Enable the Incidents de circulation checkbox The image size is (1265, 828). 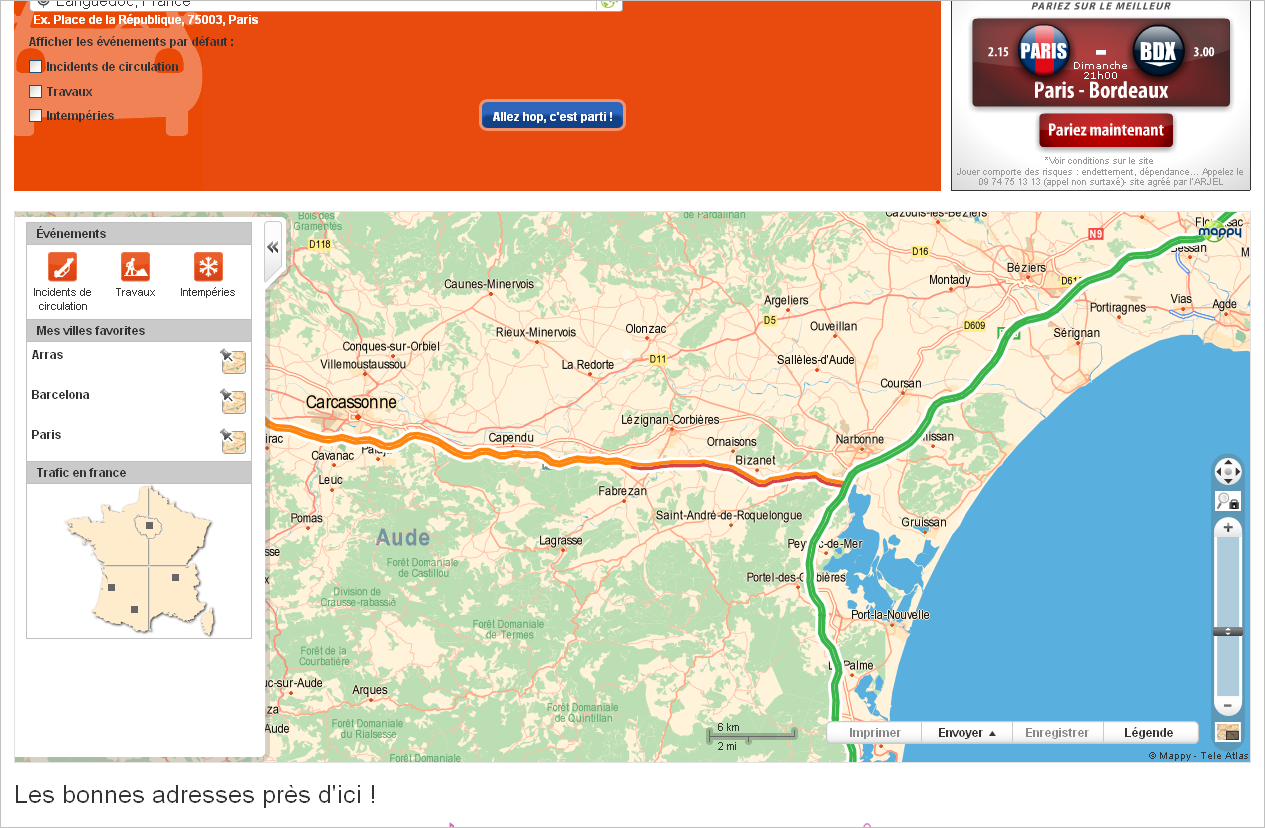pyautogui.click(x=36, y=66)
